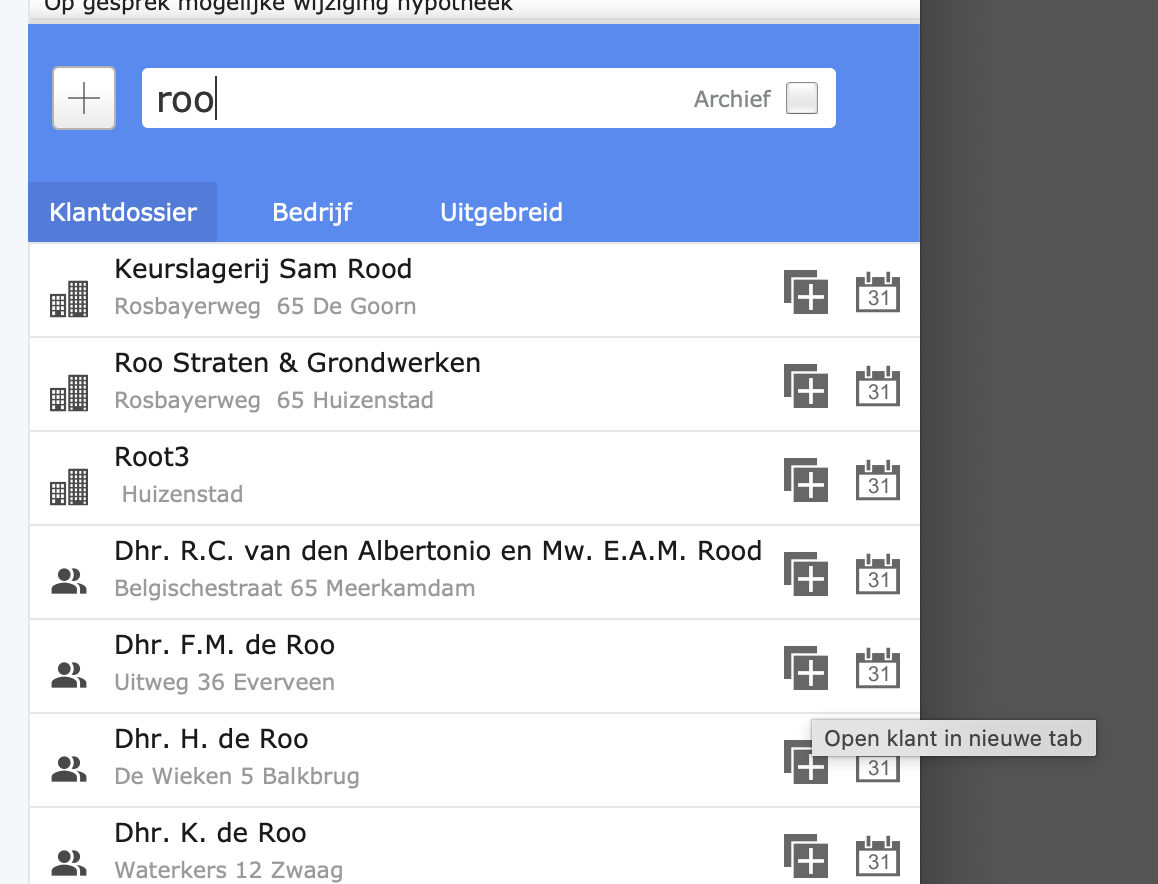Open the Root3 client record
1158x884 pixels.
[x=474, y=478]
